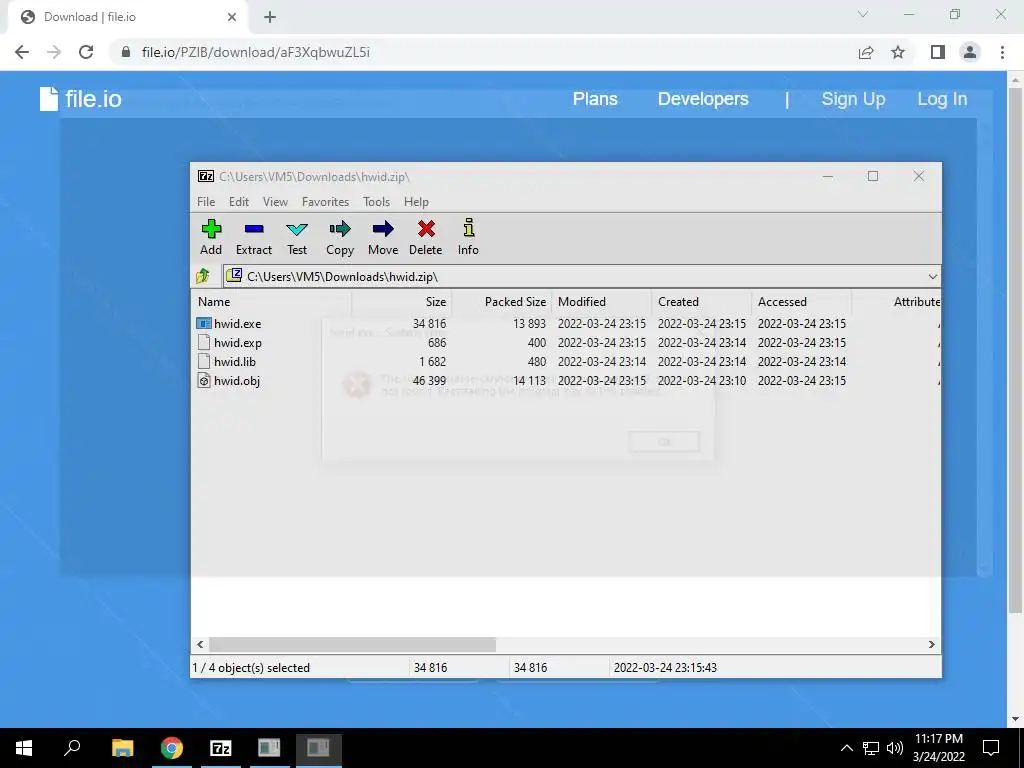Bookmark this page with the star
The image size is (1024, 768).
tap(898, 52)
